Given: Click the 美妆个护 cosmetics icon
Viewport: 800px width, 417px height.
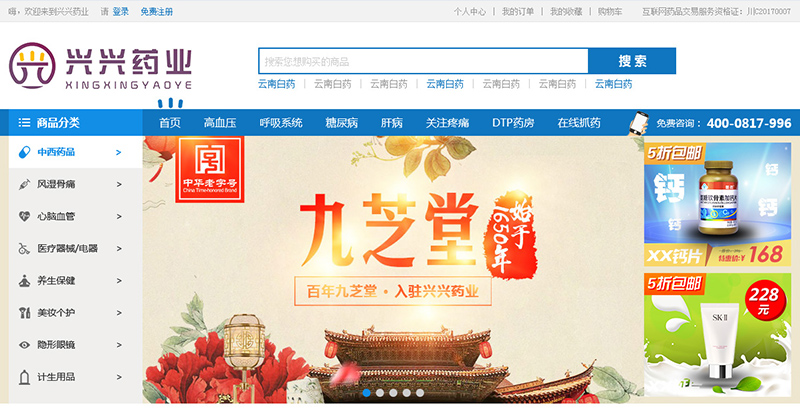Looking at the screenshot, I should point(24,313).
